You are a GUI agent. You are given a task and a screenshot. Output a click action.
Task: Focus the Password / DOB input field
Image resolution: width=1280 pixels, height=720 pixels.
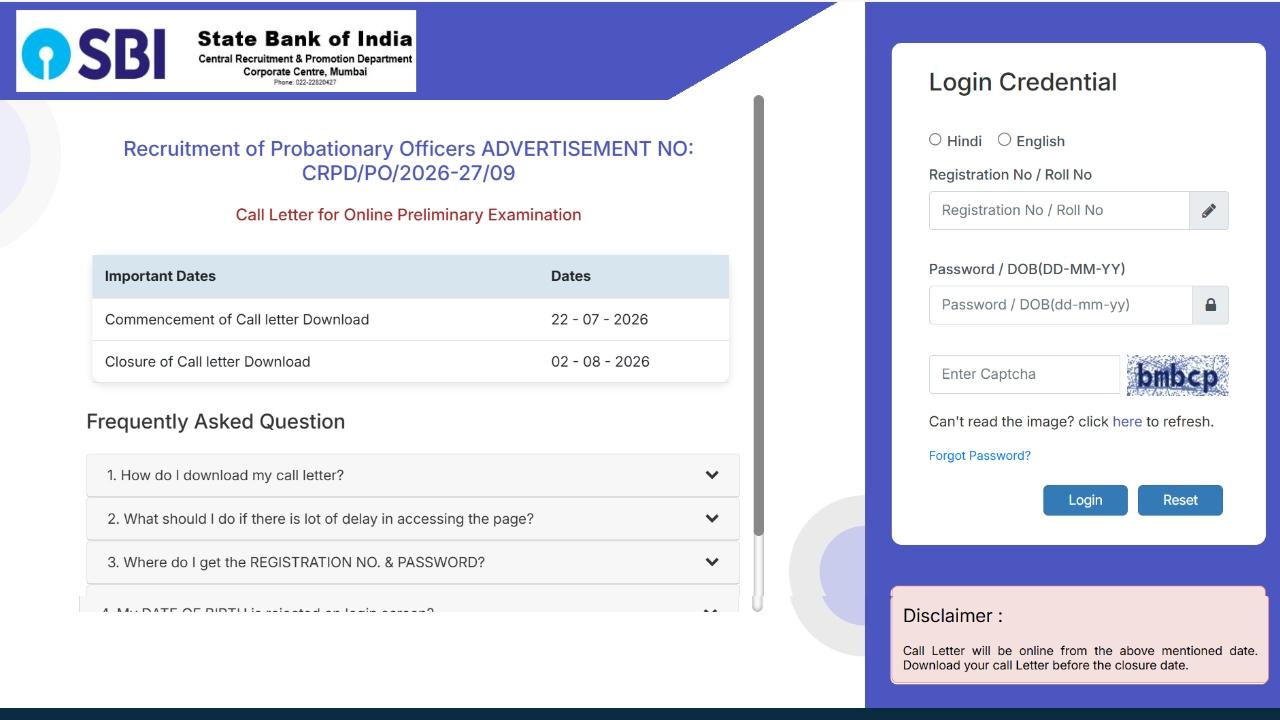pos(1060,305)
